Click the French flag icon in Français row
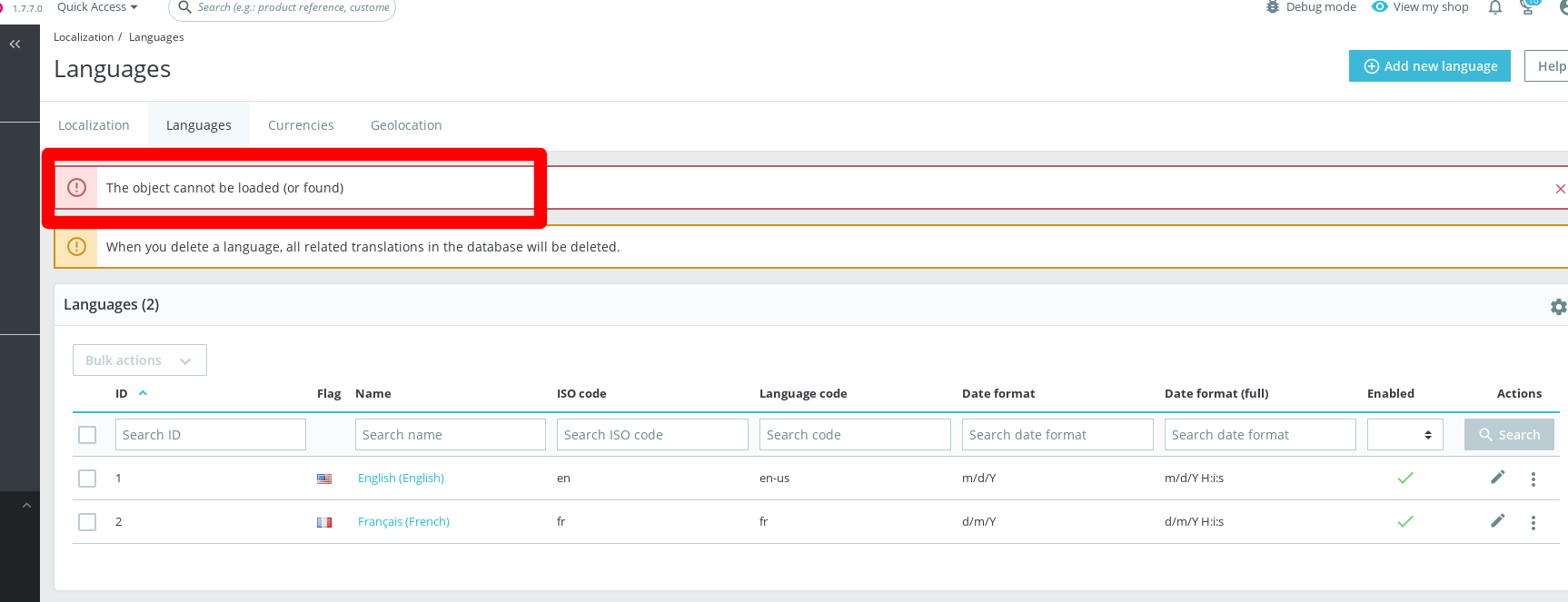The image size is (1568, 602). pyautogui.click(x=324, y=522)
